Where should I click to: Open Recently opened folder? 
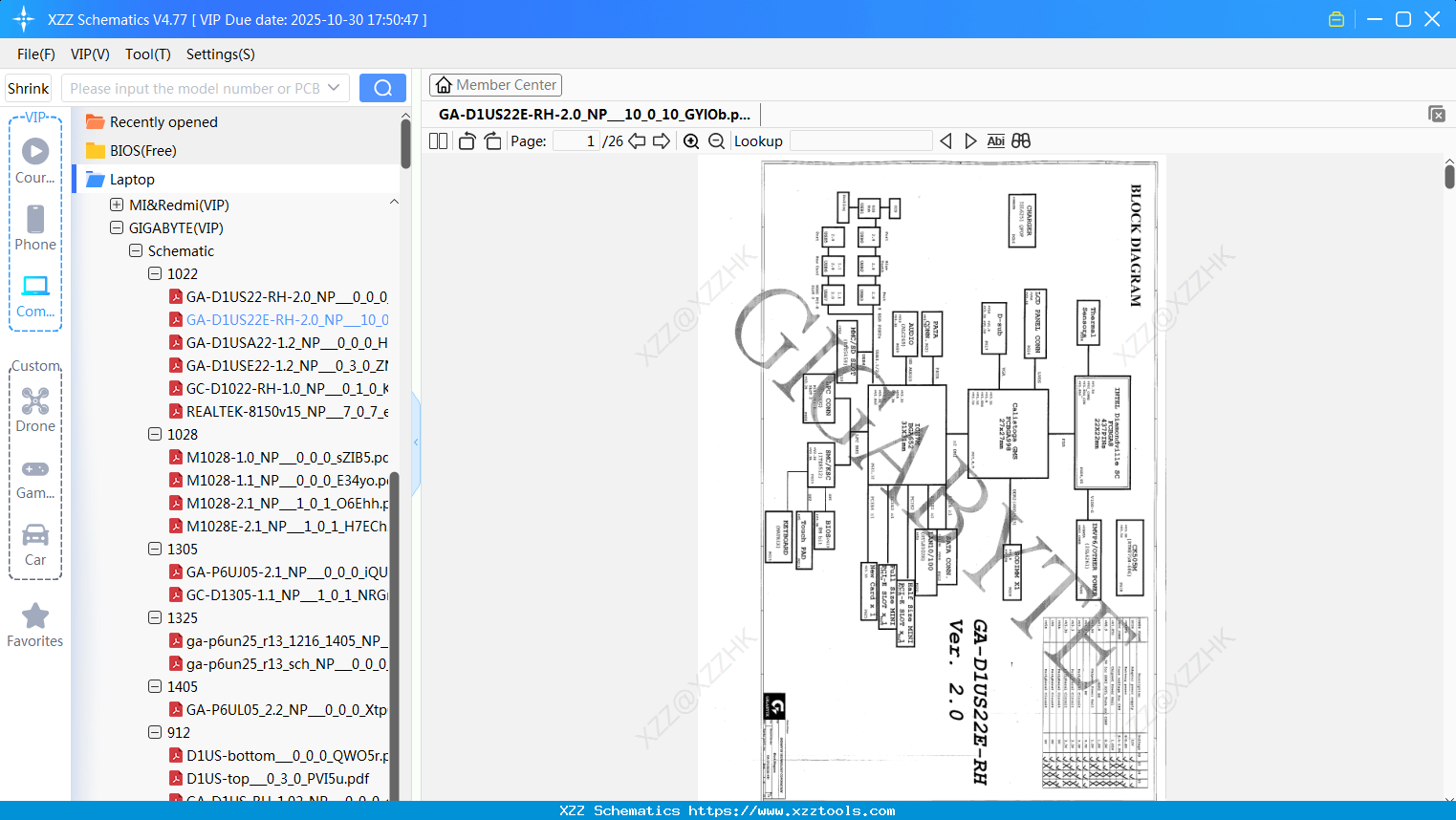[x=163, y=122]
